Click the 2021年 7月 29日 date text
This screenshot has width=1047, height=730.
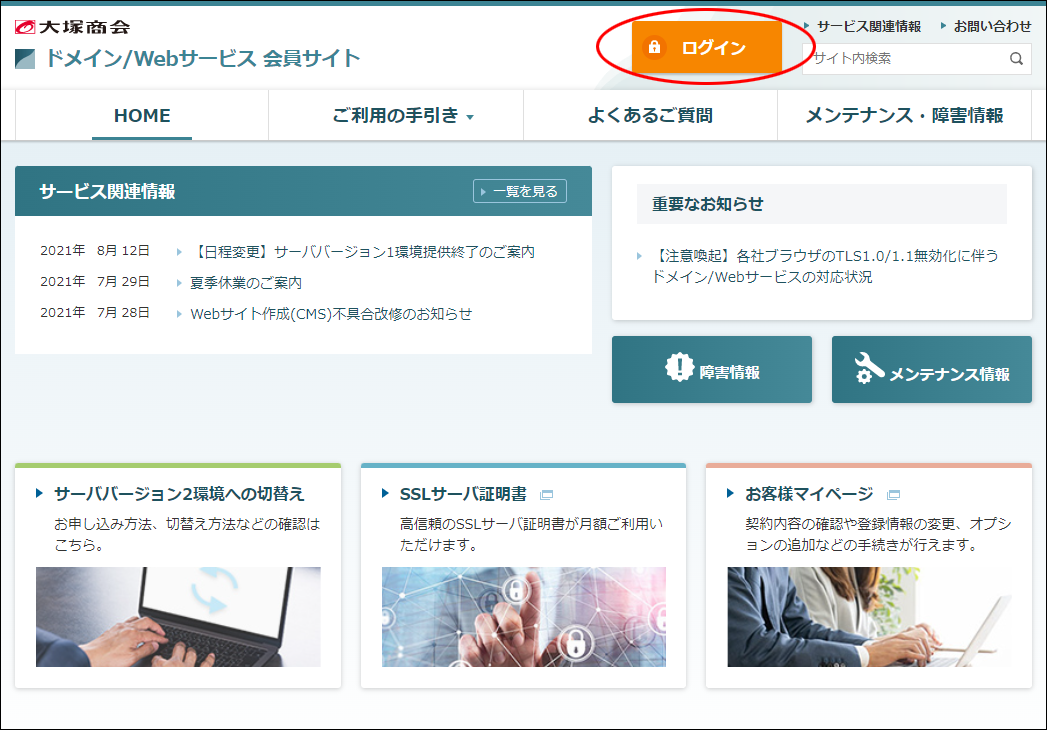pos(95,282)
